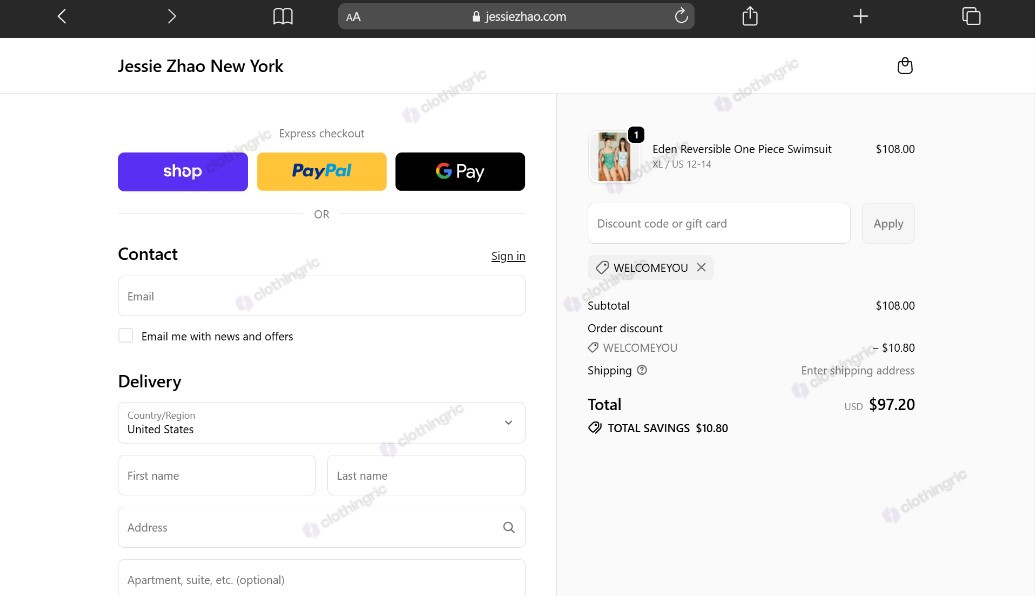Choose PayPal express checkout

tap(321, 172)
